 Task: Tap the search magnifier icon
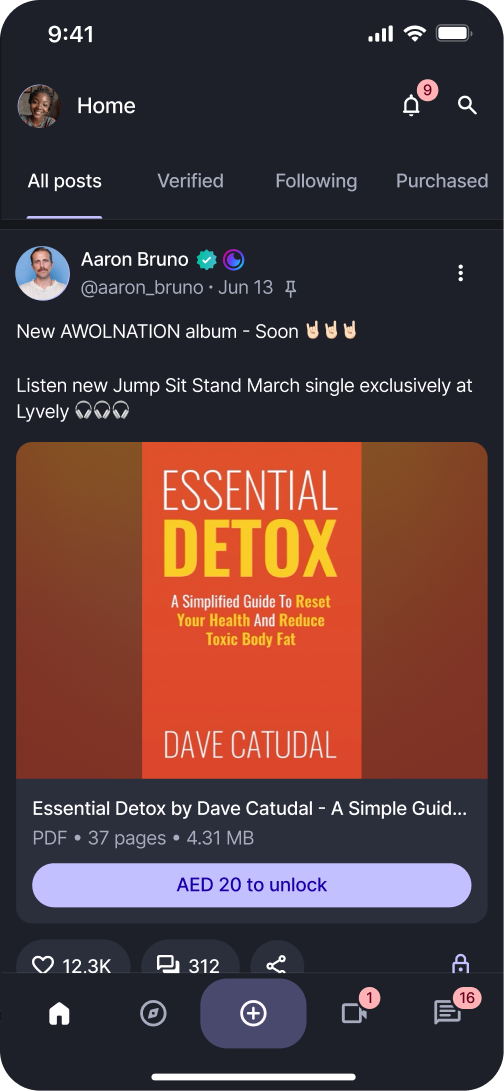[x=467, y=105]
